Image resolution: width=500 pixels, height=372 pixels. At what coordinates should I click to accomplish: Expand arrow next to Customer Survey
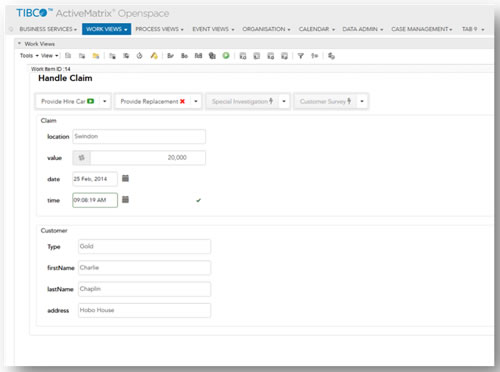[x=362, y=101]
